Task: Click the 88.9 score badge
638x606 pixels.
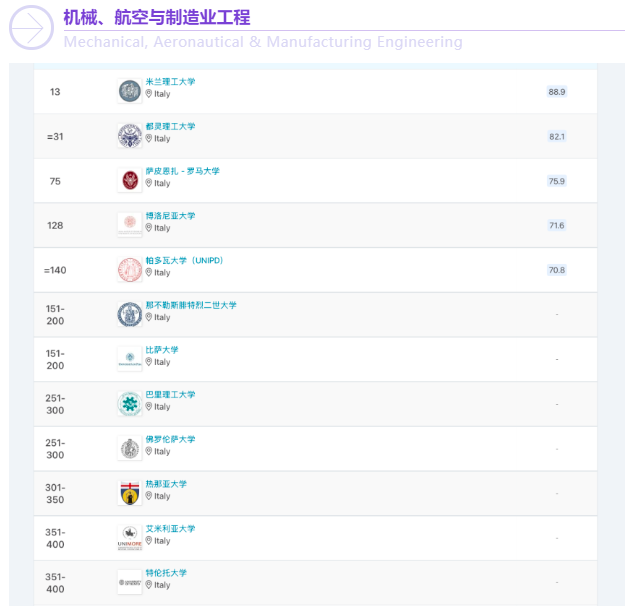Action: 557,92
